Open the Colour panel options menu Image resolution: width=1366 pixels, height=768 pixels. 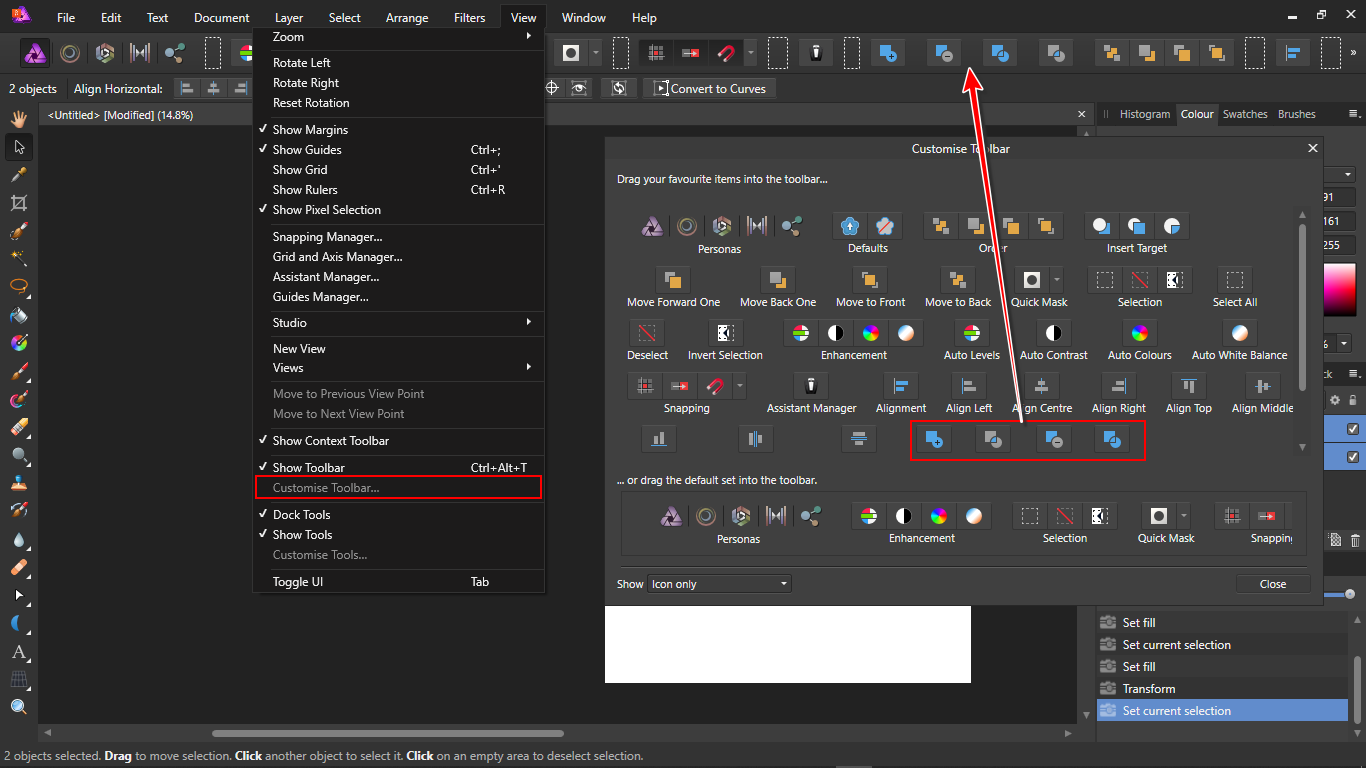1353,114
